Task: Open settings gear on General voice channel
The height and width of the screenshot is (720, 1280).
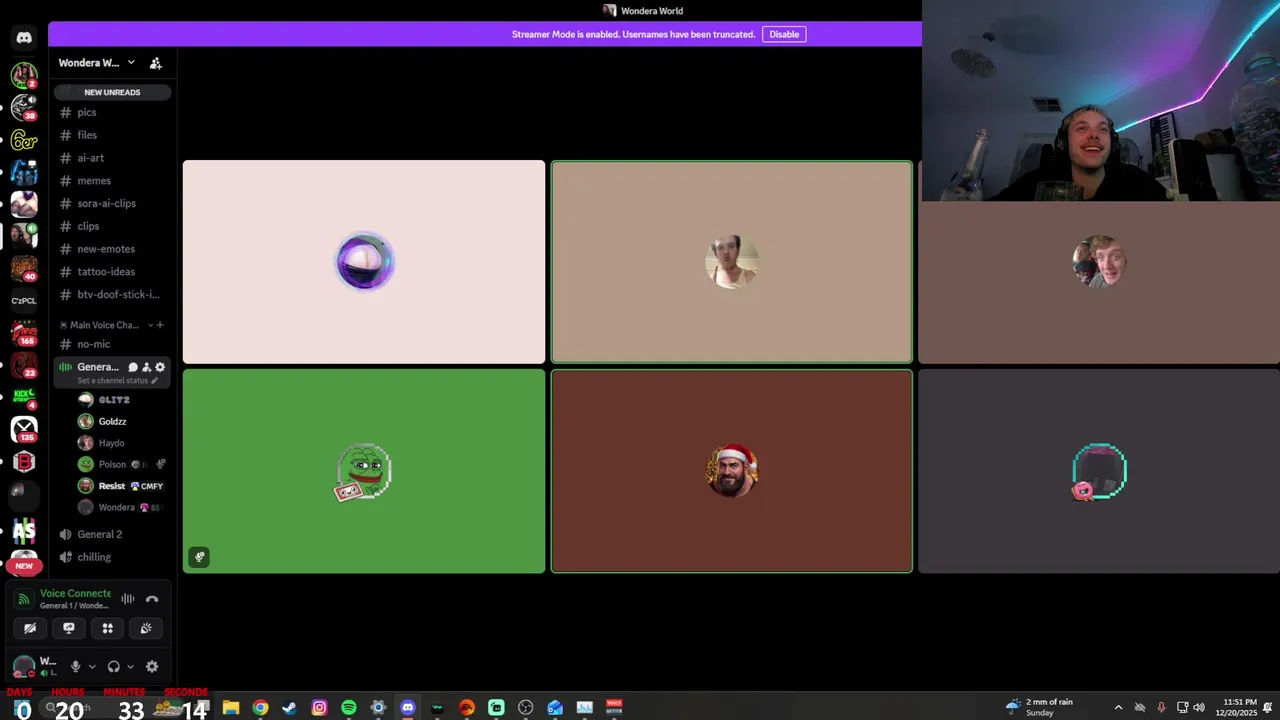Action: (x=160, y=367)
